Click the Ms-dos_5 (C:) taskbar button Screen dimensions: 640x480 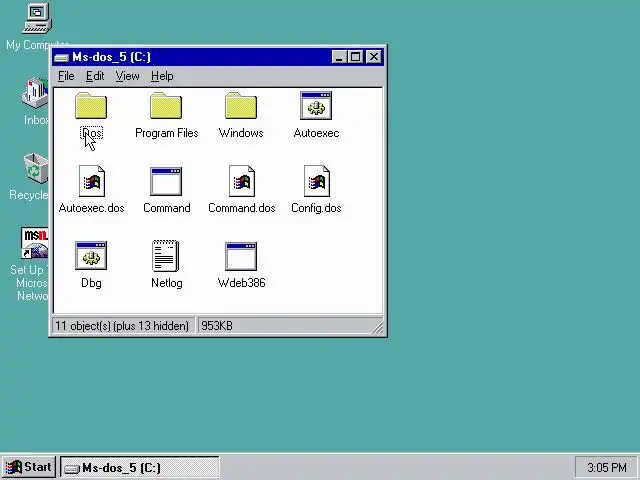pyautogui.click(x=140, y=467)
